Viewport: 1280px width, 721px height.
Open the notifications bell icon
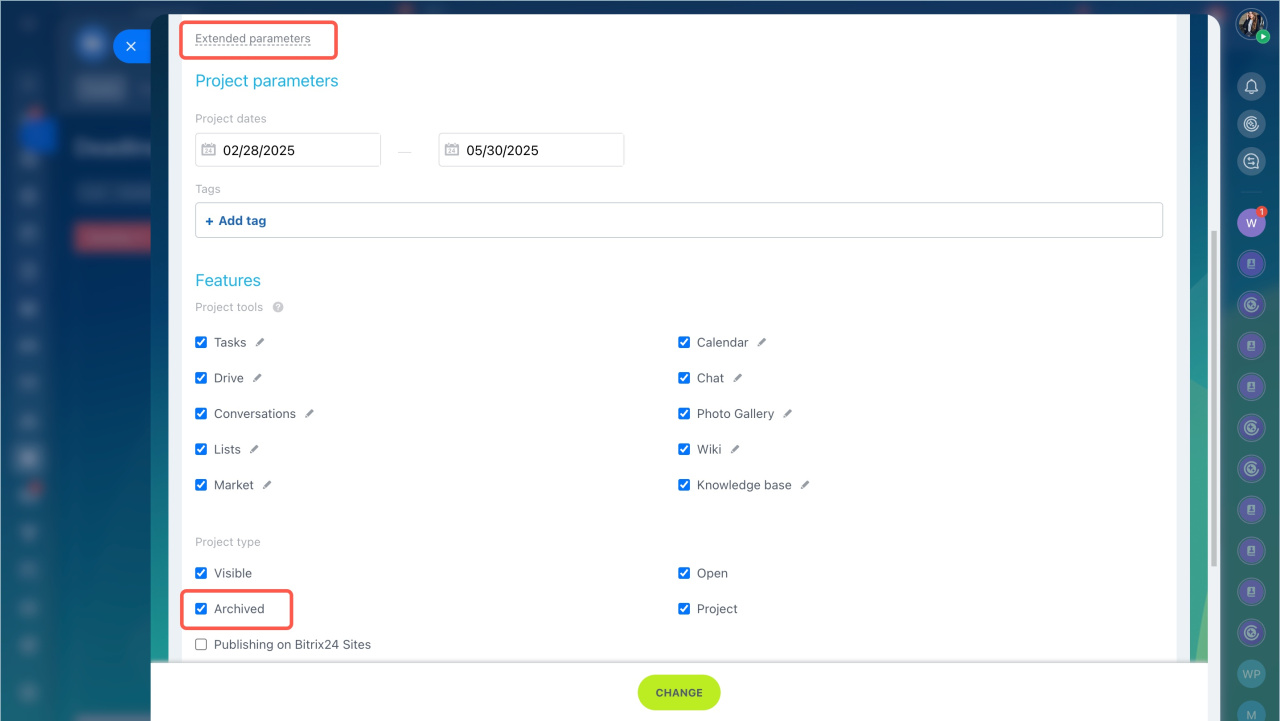[x=1251, y=87]
